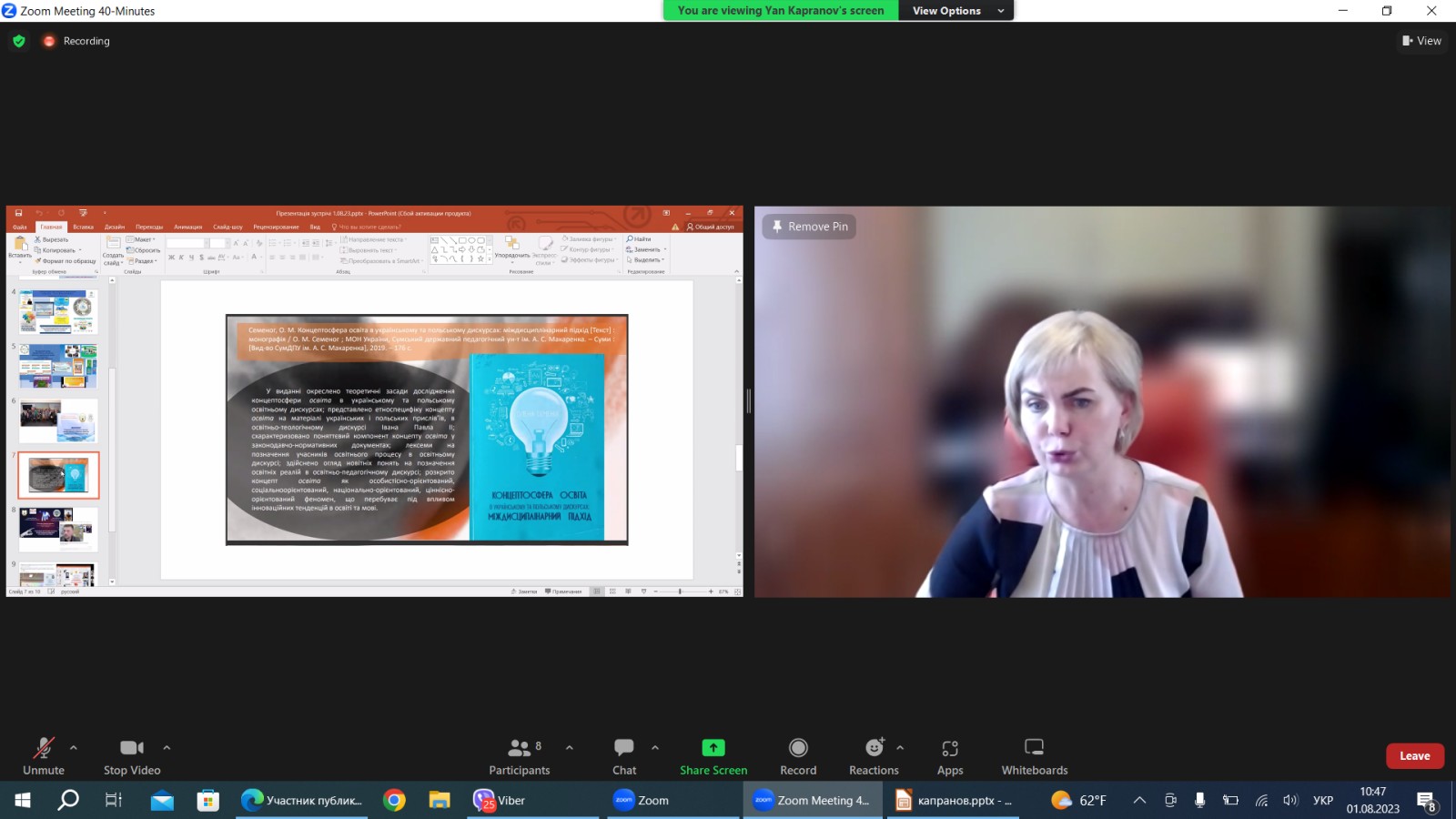Open Whiteboards
The height and width of the screenshot is (819, 1456).
[x=1035, y=756]
